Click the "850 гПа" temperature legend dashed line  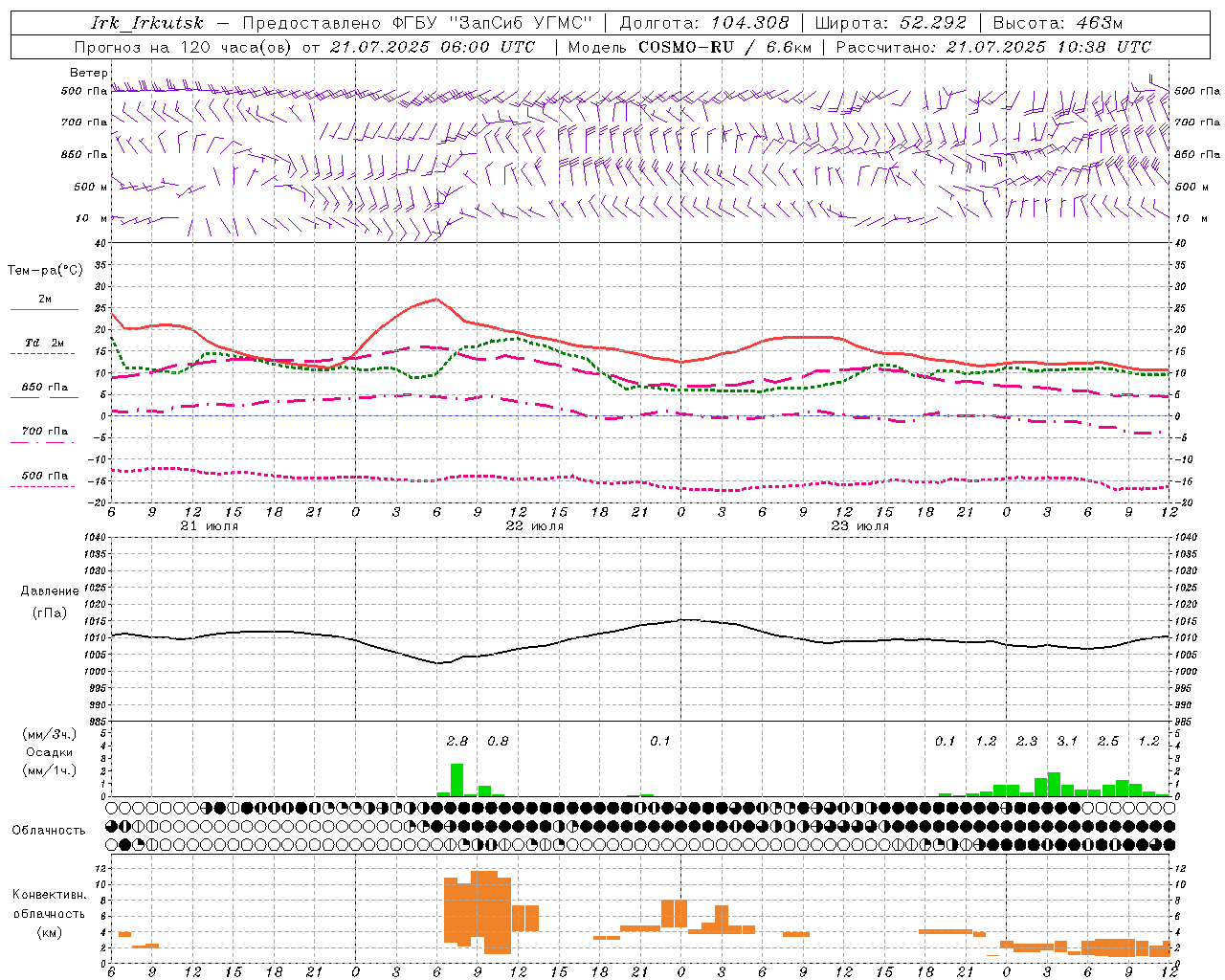[44, 398]
